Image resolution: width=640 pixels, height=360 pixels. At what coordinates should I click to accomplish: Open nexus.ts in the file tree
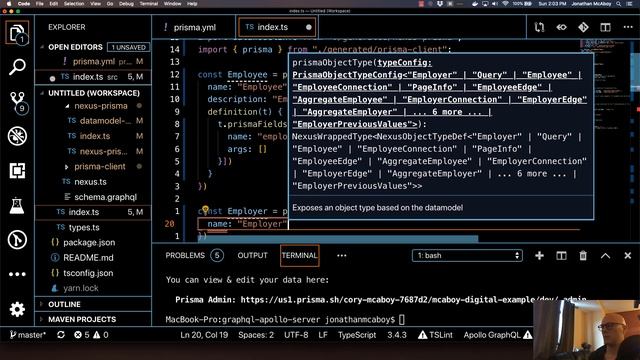[x=93, y=182]
